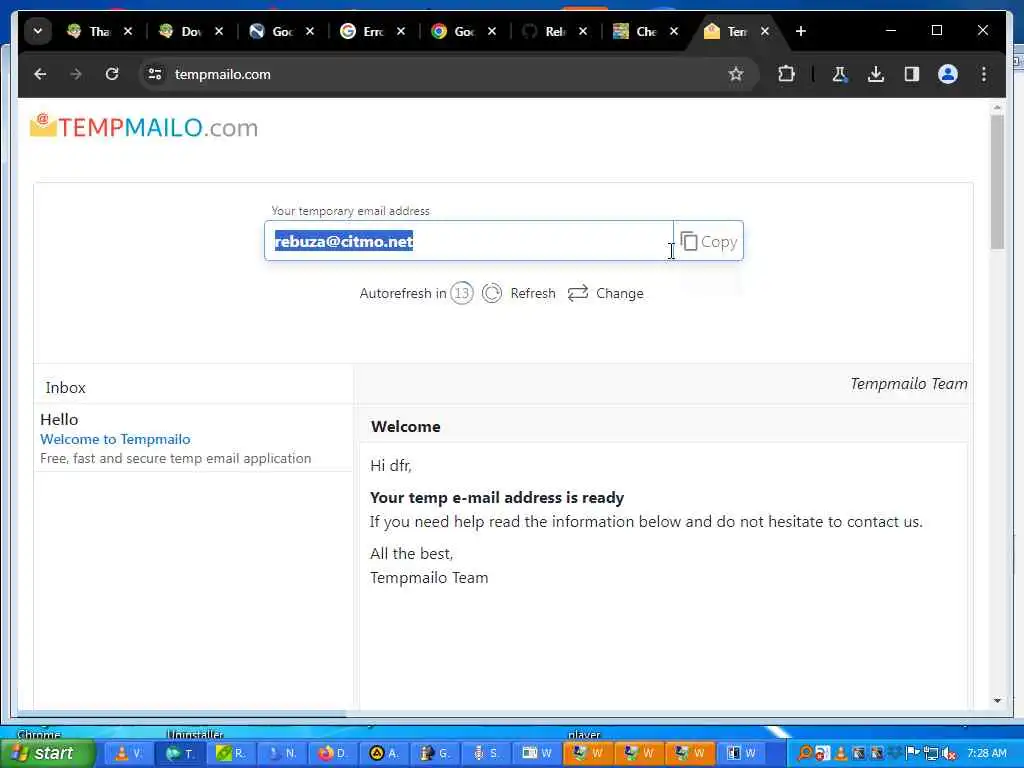Toggle the Chrome side panel icon
This screenshot has height=768, width=1024.
coord(912,74)
